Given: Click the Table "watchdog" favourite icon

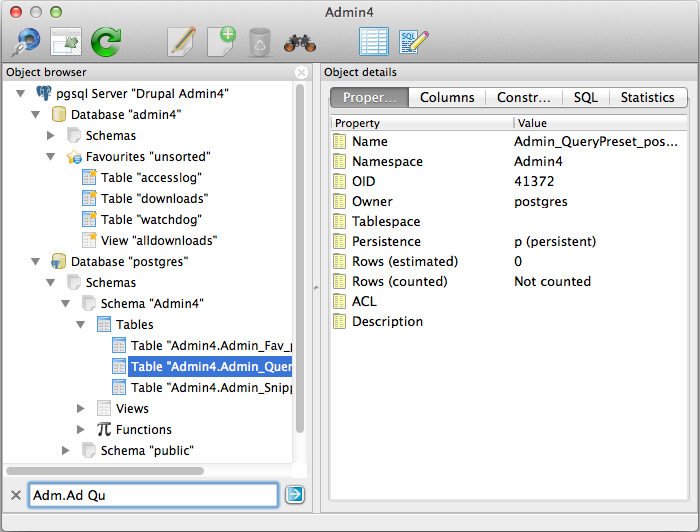Looking at the screenshot, I should click(x=89, y=219).
